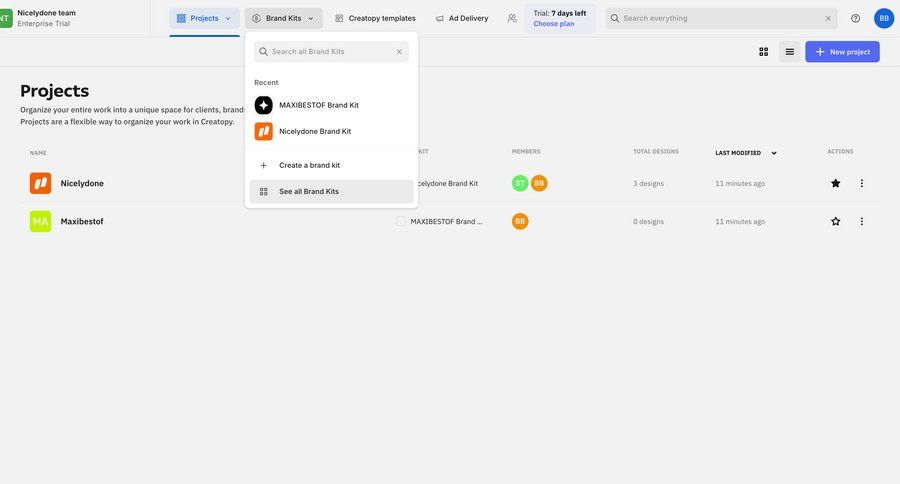Open the Nicelydone project name

point(82,183)
